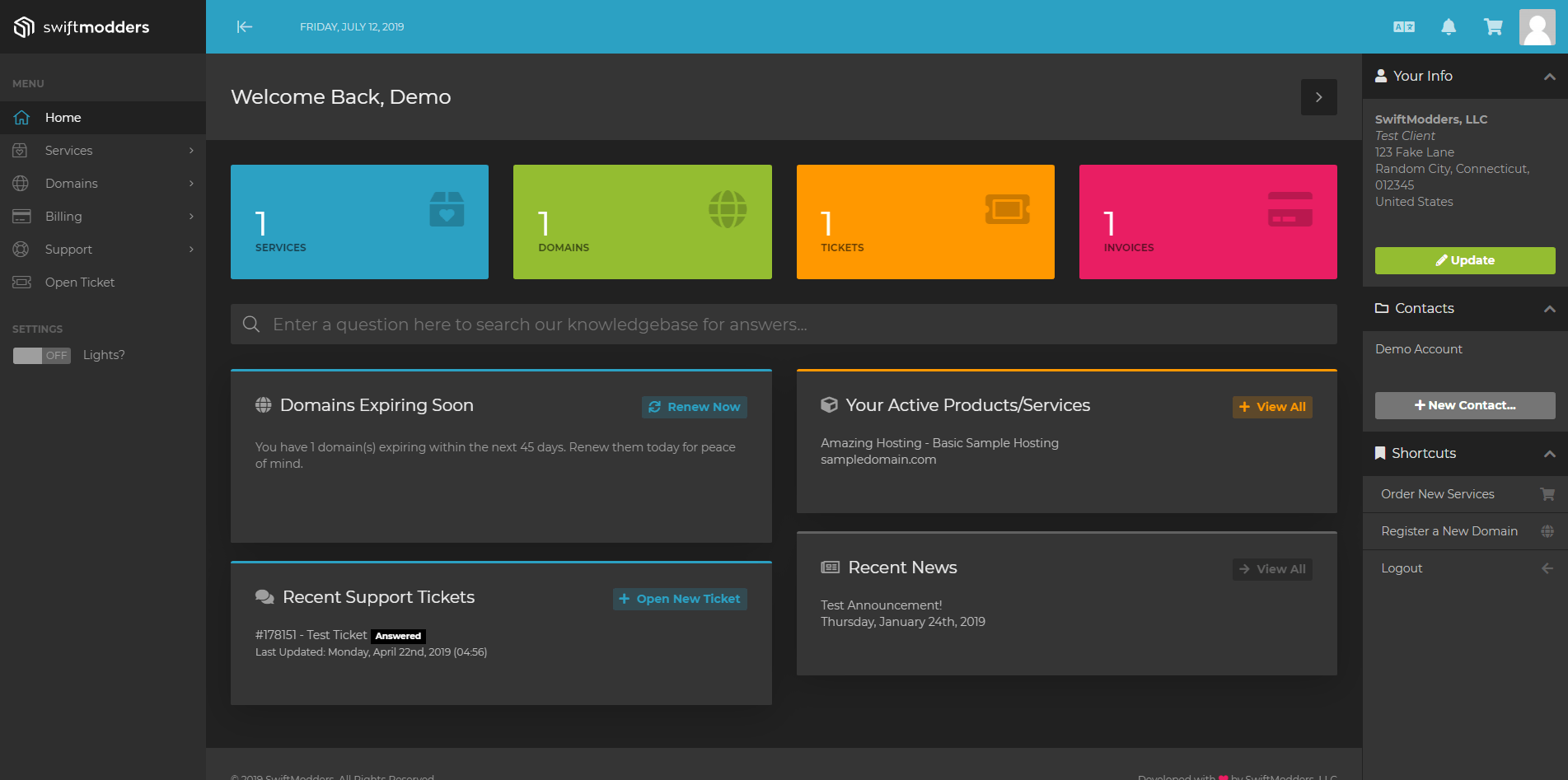The width and height of the screenshot is (1568, 780).
Task: Collapse the Contacts panel
Action: [x=1549, y=309]
